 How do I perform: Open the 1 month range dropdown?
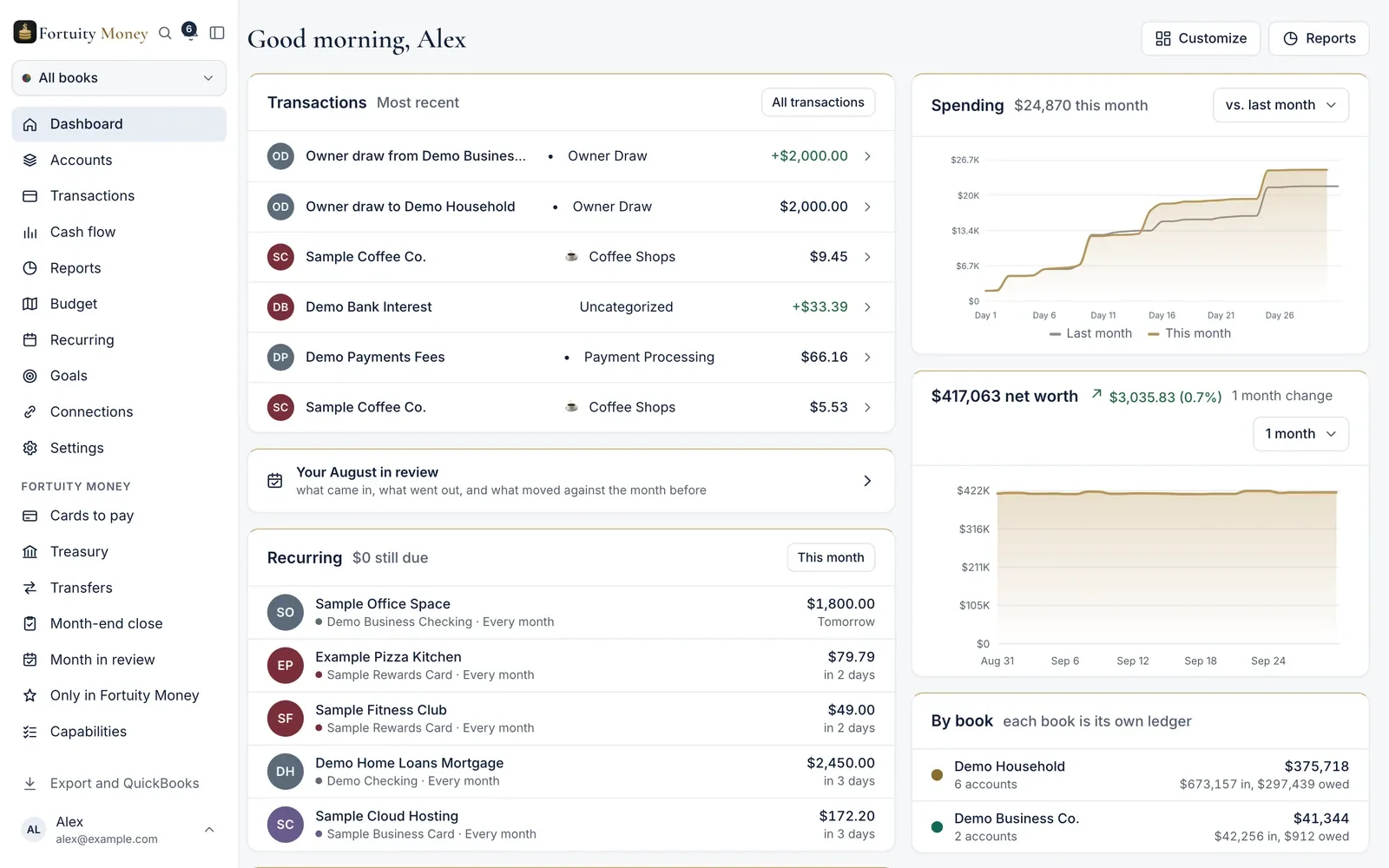coord(1300,434)
